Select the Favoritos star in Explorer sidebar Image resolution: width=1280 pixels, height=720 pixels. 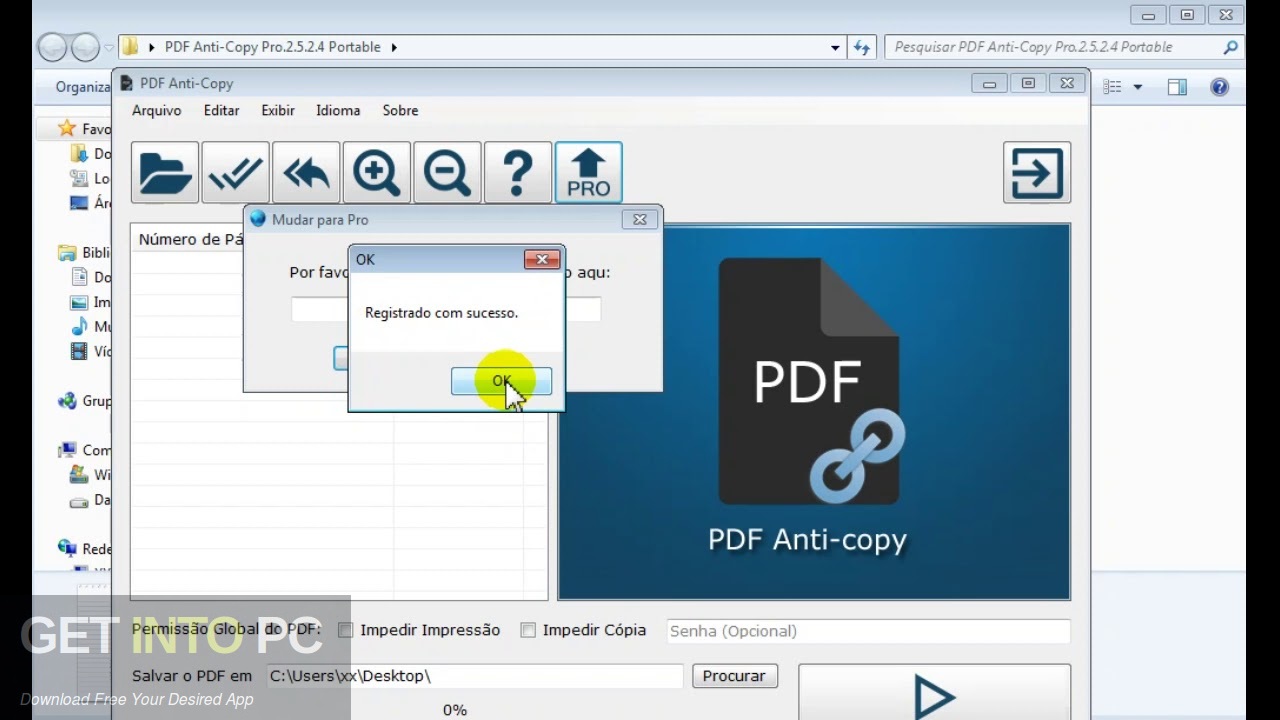67,128
